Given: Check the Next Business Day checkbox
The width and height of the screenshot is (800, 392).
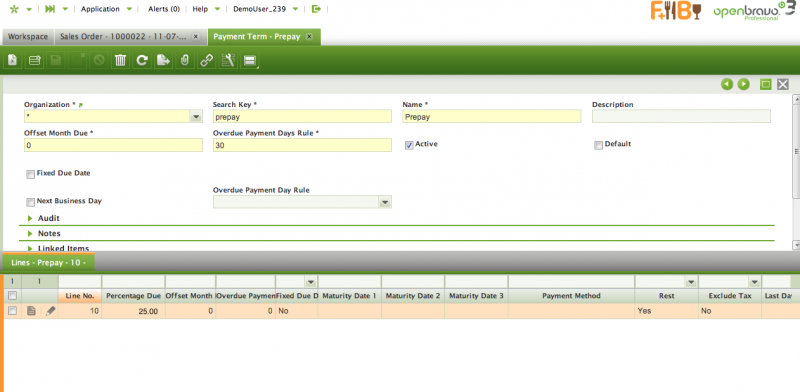Looking at the screenshot, I should pyautogui.click(x=31, y=202).
